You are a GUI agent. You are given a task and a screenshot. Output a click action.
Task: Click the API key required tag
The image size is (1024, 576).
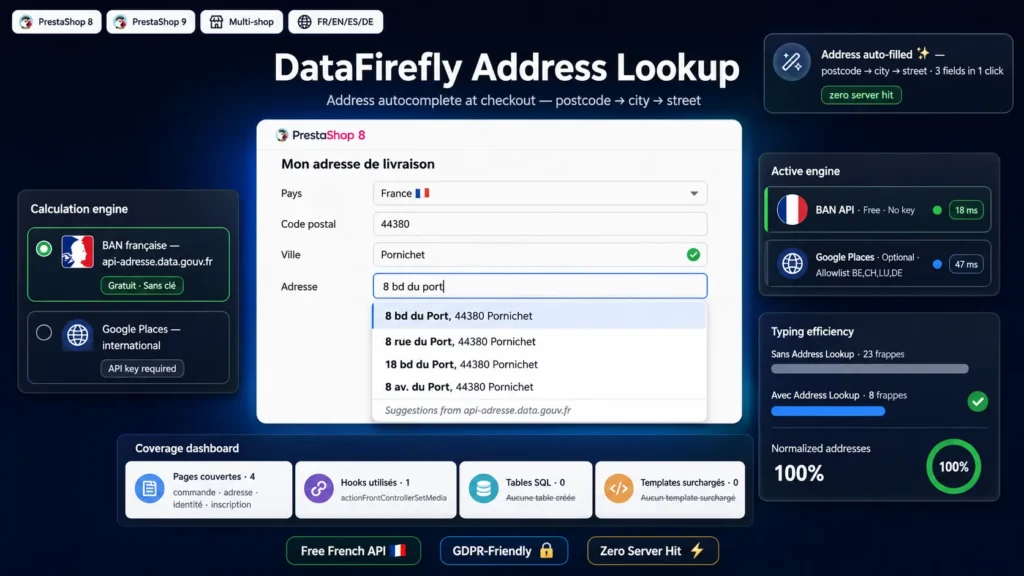click(142, 368)
